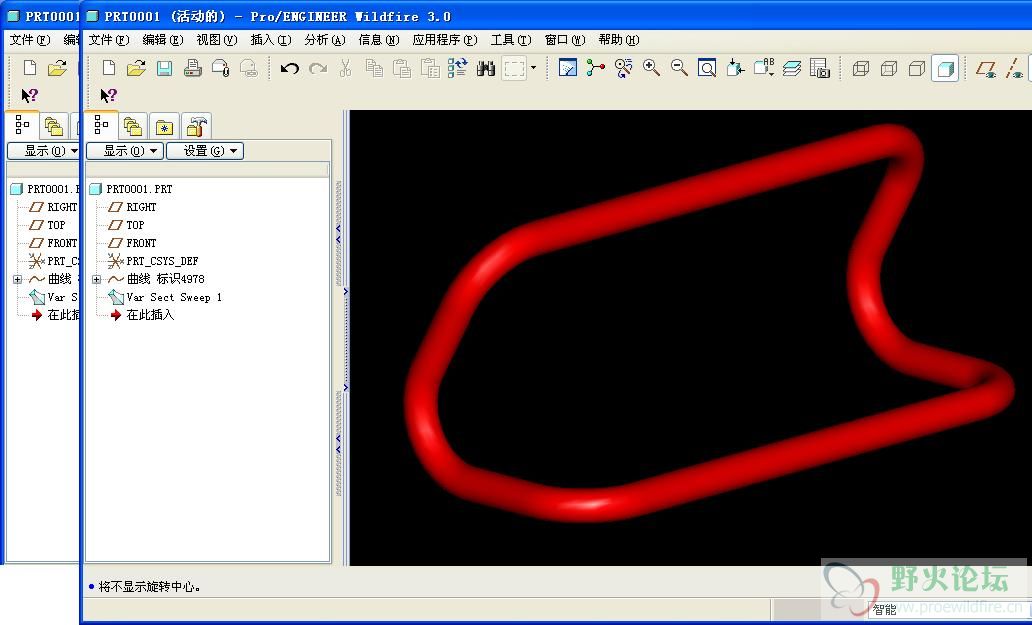Image resolution: width=1032 pixels, height=625 pixels.
Task: Create a new file in front window
Action: point(109,68)
